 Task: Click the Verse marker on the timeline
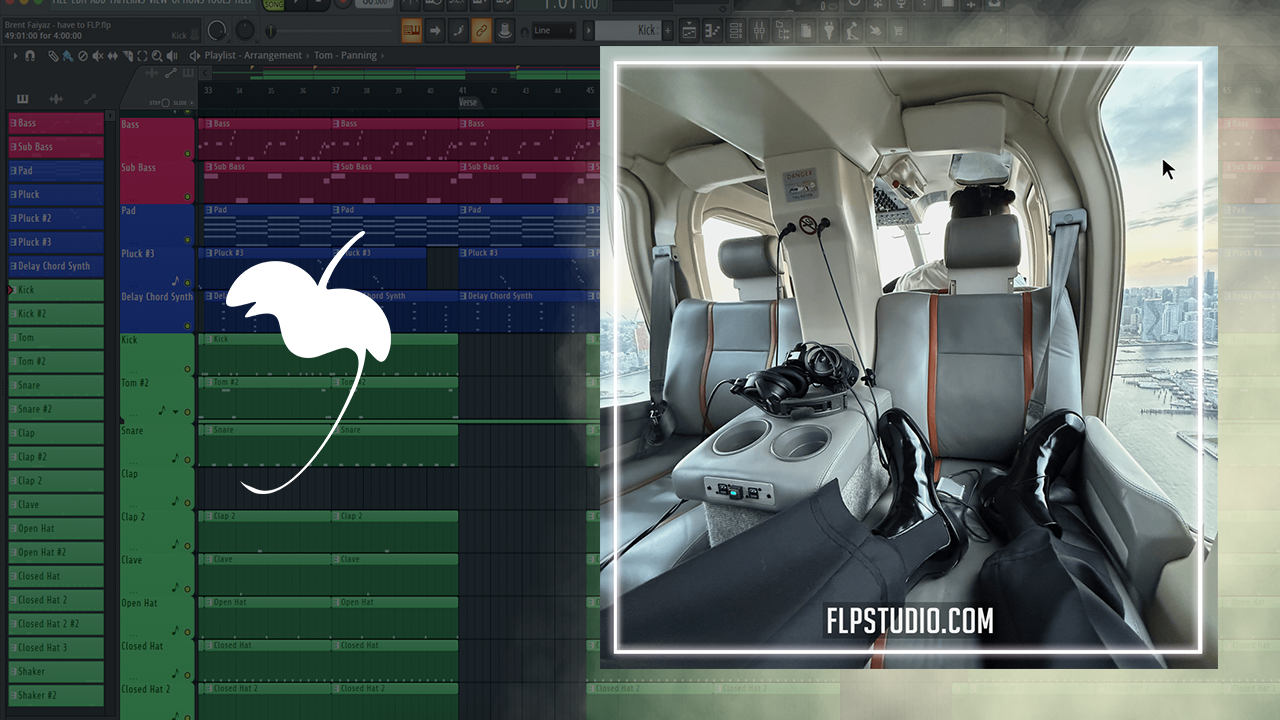tap(468, 102)
